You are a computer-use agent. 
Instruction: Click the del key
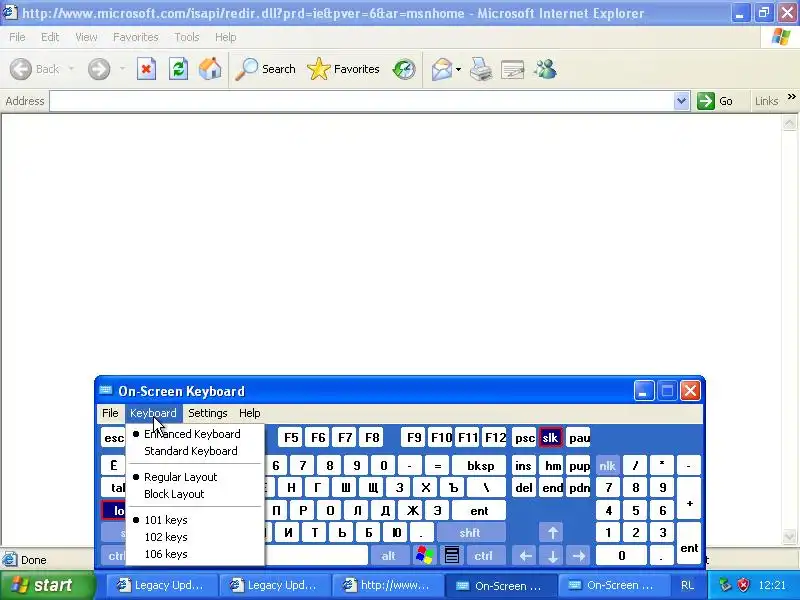click(524, 488)
